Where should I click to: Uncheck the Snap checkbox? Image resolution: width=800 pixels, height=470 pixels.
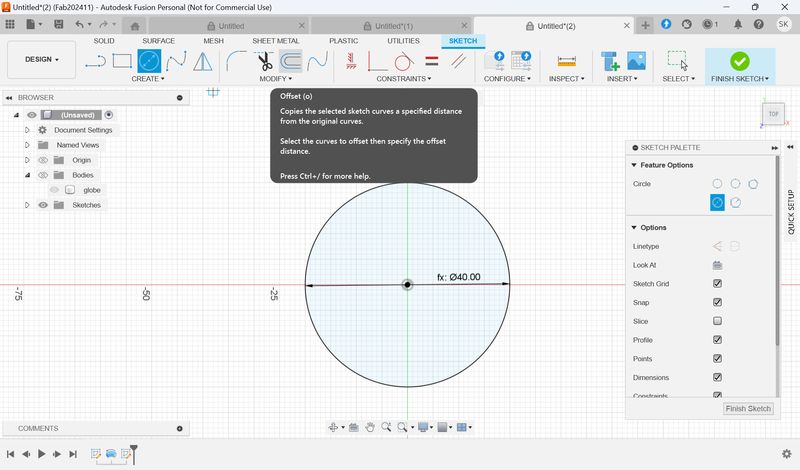coord(717,302)
